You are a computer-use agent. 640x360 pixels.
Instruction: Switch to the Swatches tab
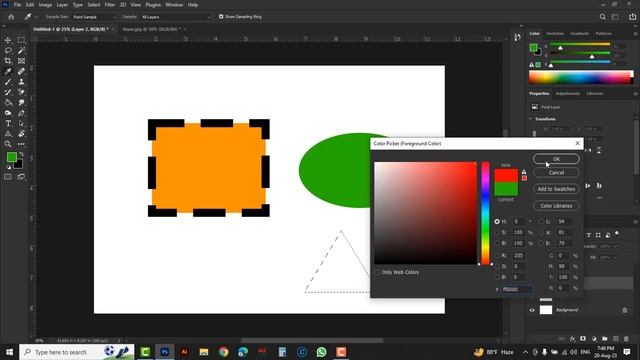click(555, 33)
